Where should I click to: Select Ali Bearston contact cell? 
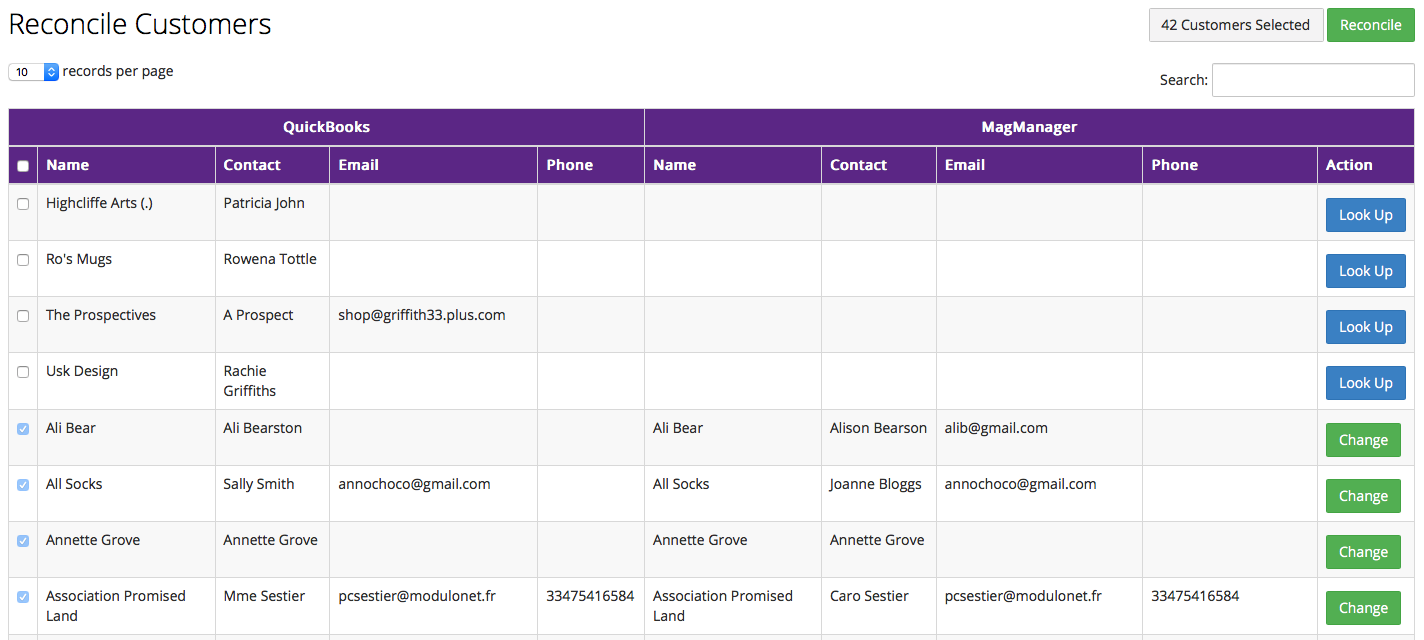click(x=272, y=438)
